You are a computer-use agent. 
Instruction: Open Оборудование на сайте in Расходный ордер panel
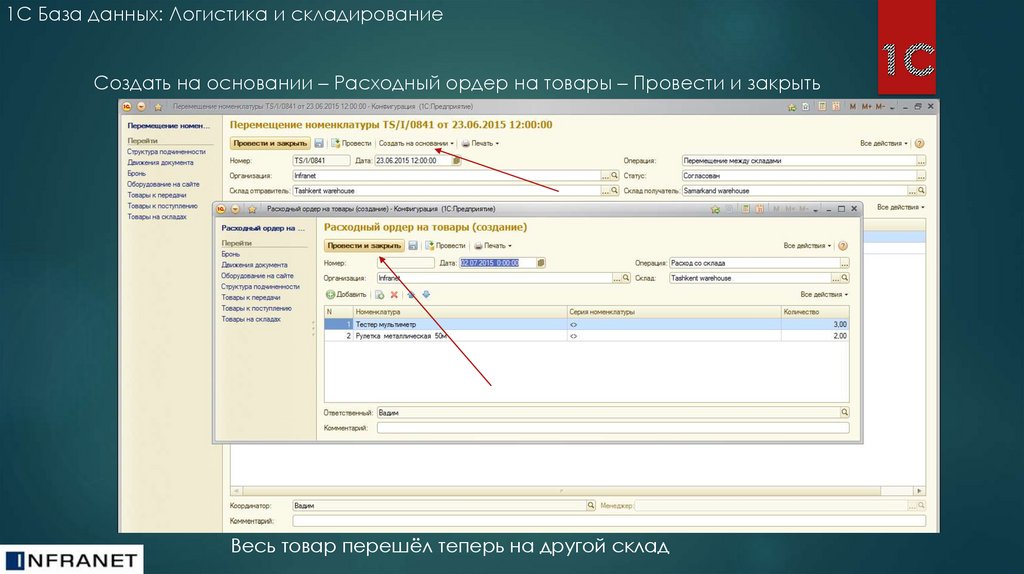click(257, 276)
